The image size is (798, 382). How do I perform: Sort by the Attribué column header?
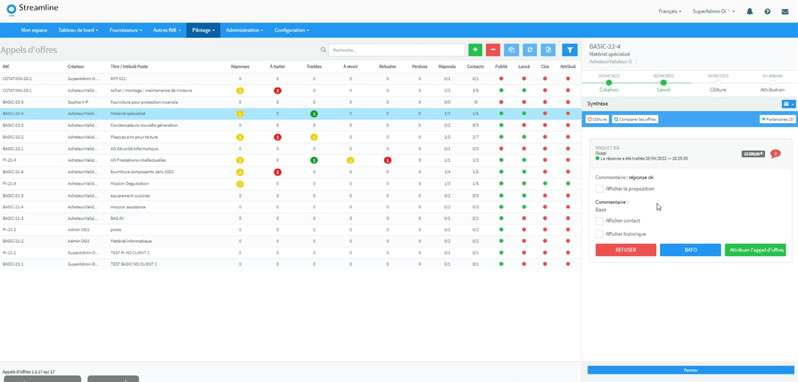[x=568, y=67]
